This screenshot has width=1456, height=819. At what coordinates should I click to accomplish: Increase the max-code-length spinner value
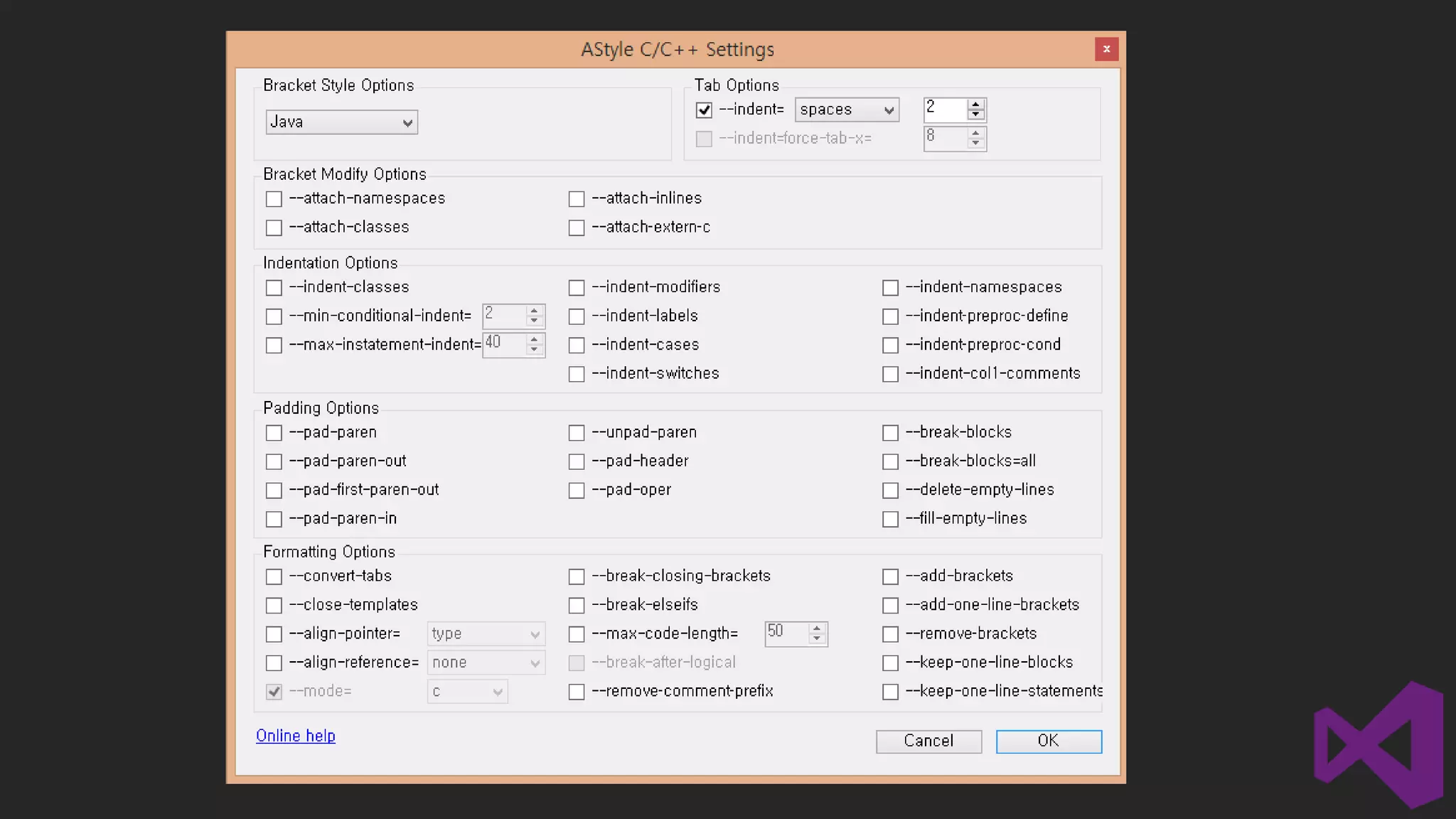tap(817, 628)
